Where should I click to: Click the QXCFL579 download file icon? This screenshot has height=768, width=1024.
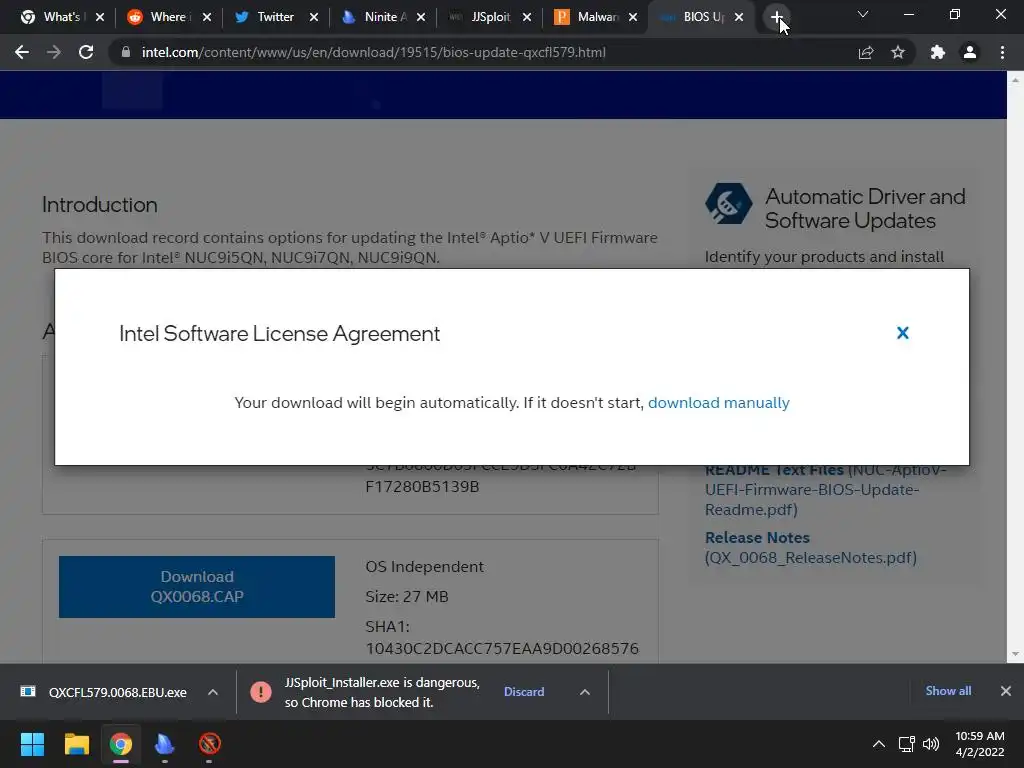[28, 692]
